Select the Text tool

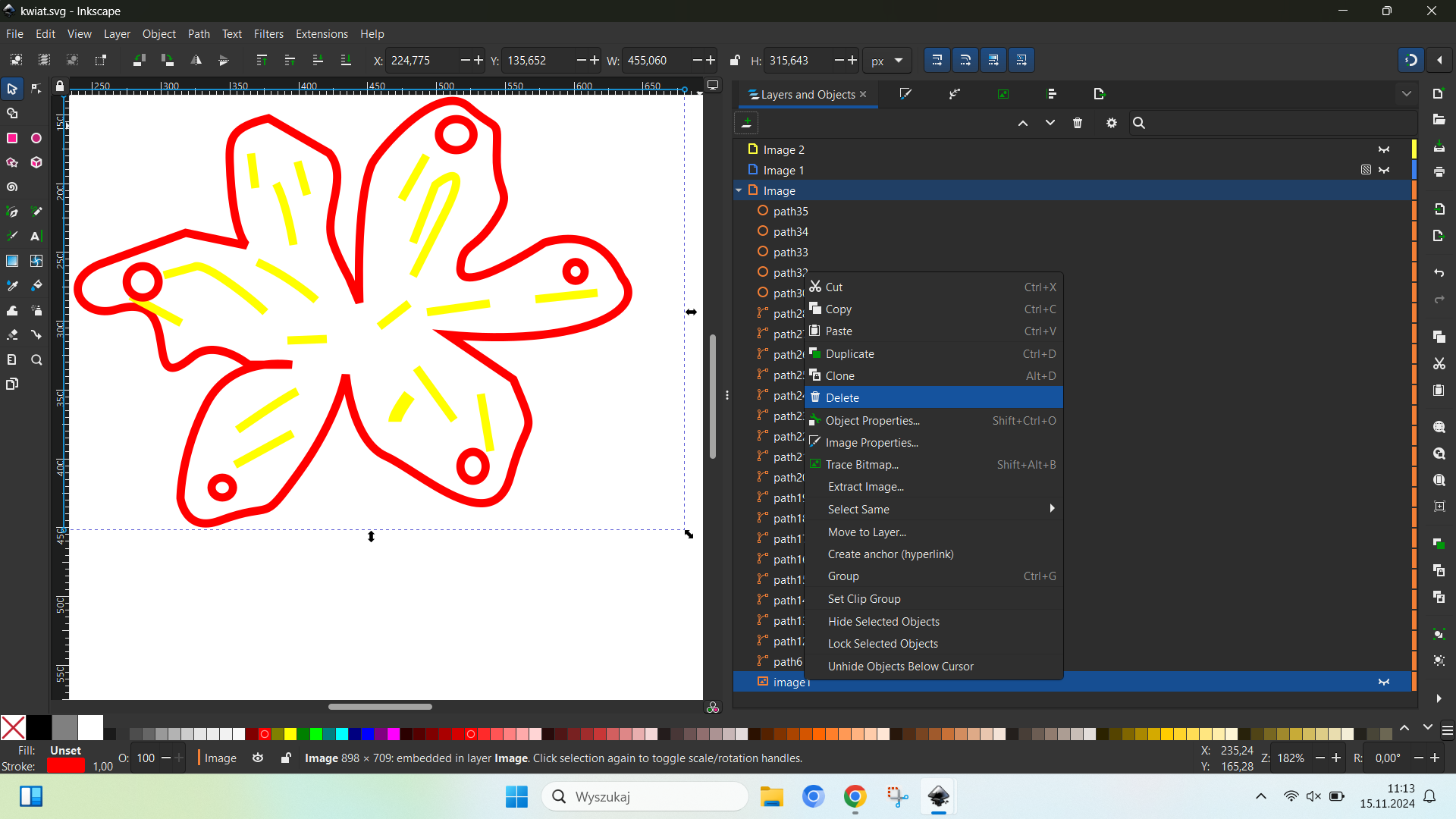click(x=36, y=237)
